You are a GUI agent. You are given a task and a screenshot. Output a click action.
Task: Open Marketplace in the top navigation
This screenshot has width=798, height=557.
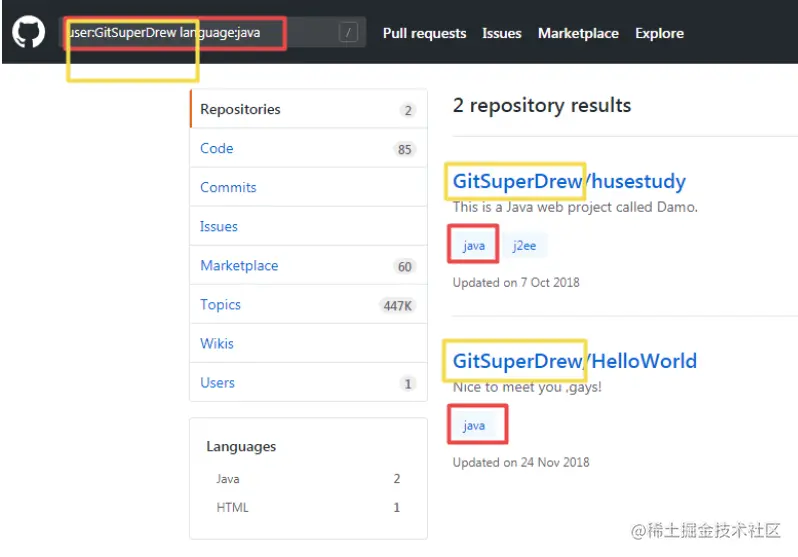point(578,33)
